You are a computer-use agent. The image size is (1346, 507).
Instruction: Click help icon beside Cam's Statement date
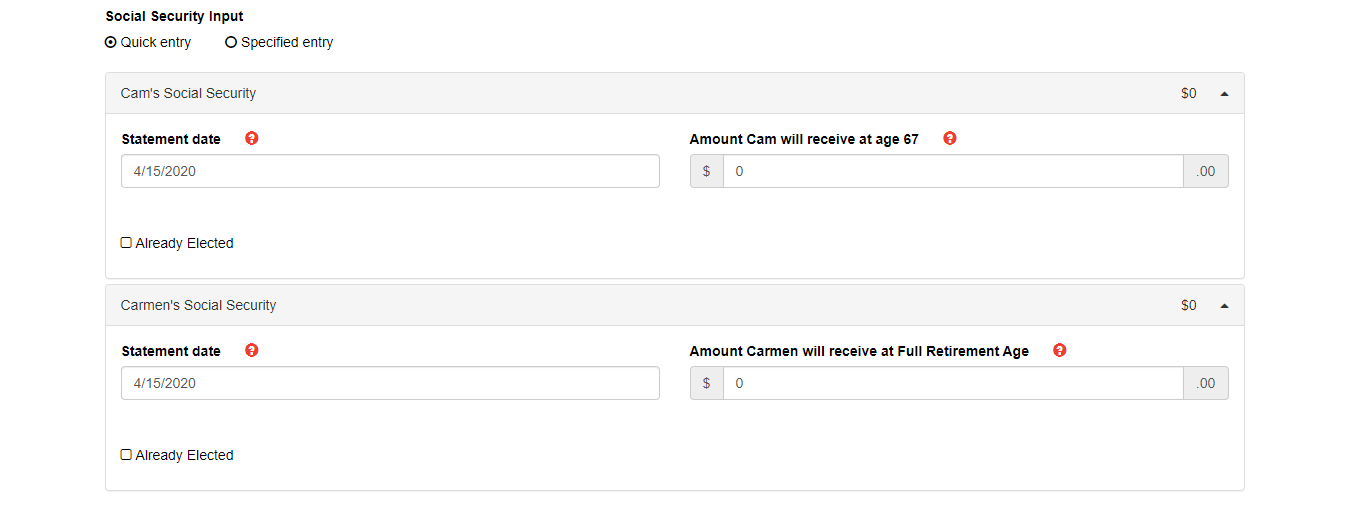pos(252,138)
